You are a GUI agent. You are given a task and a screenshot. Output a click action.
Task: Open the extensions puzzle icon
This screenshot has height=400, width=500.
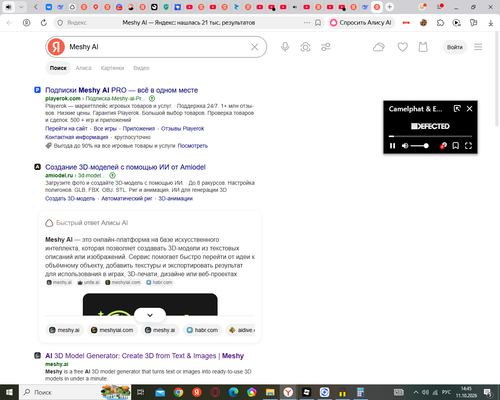pyautogui.click(x=440, y=23)
